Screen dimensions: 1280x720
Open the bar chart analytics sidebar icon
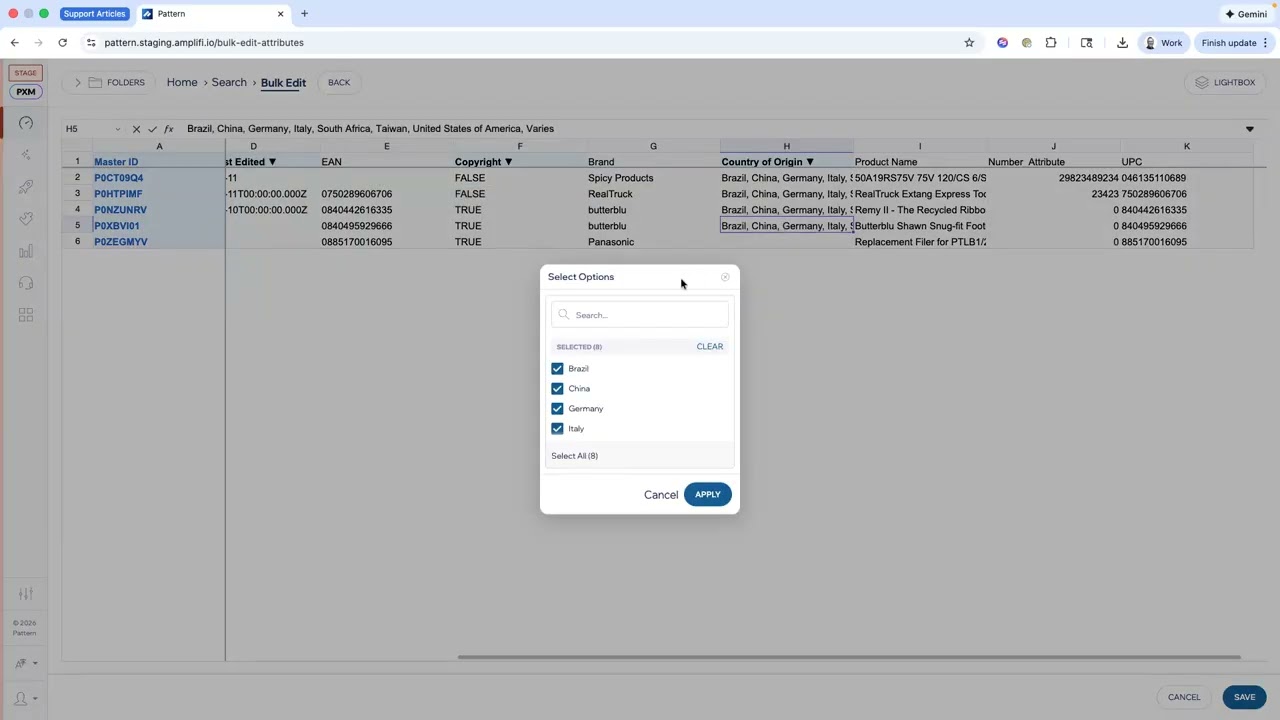(26, 251)
